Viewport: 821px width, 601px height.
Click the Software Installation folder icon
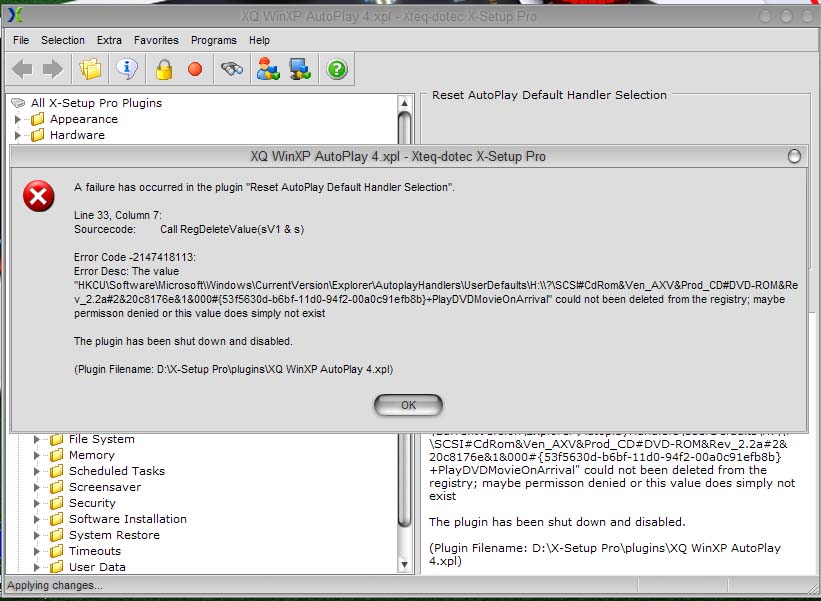56,519
